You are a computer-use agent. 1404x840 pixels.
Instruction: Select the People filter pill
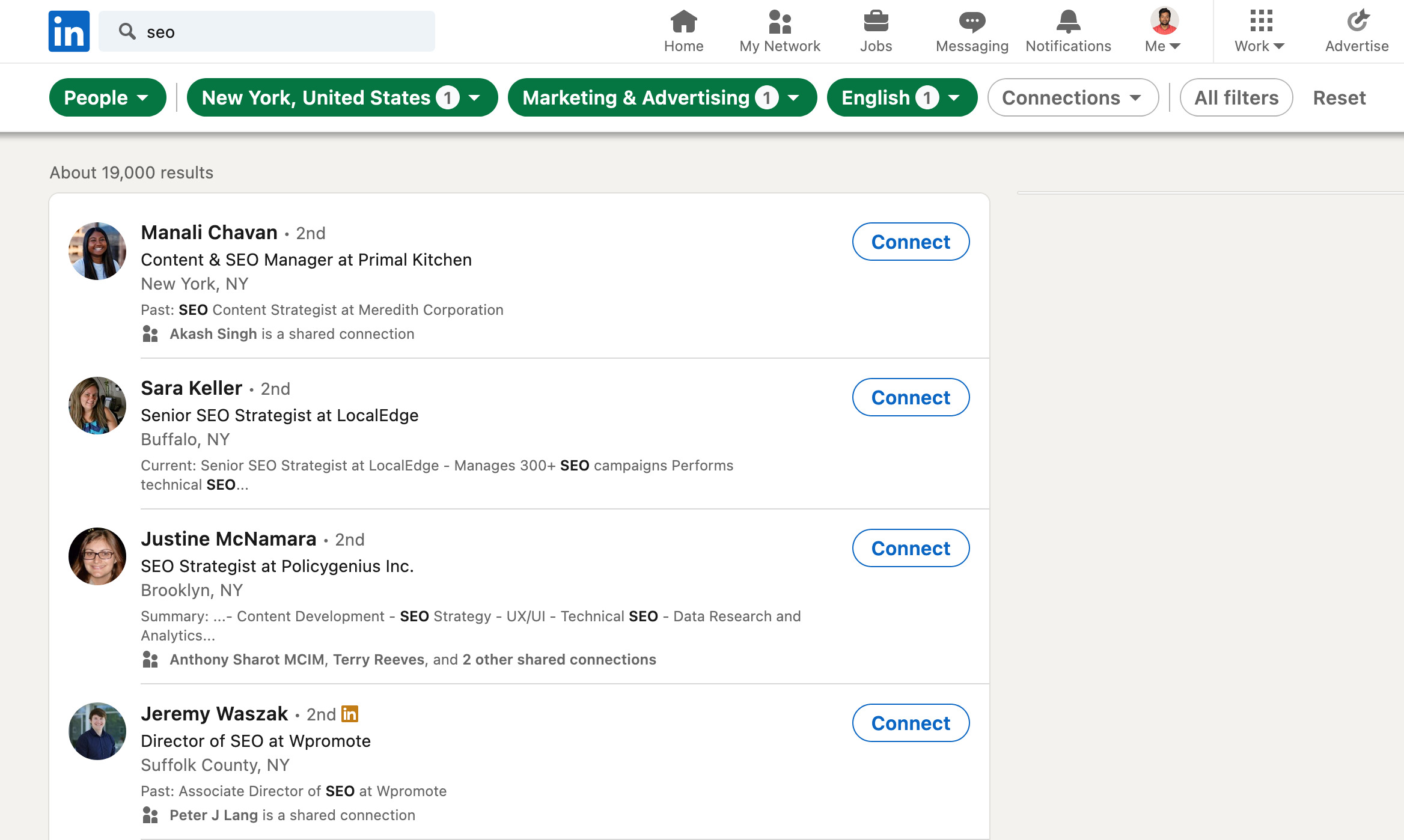108,97
